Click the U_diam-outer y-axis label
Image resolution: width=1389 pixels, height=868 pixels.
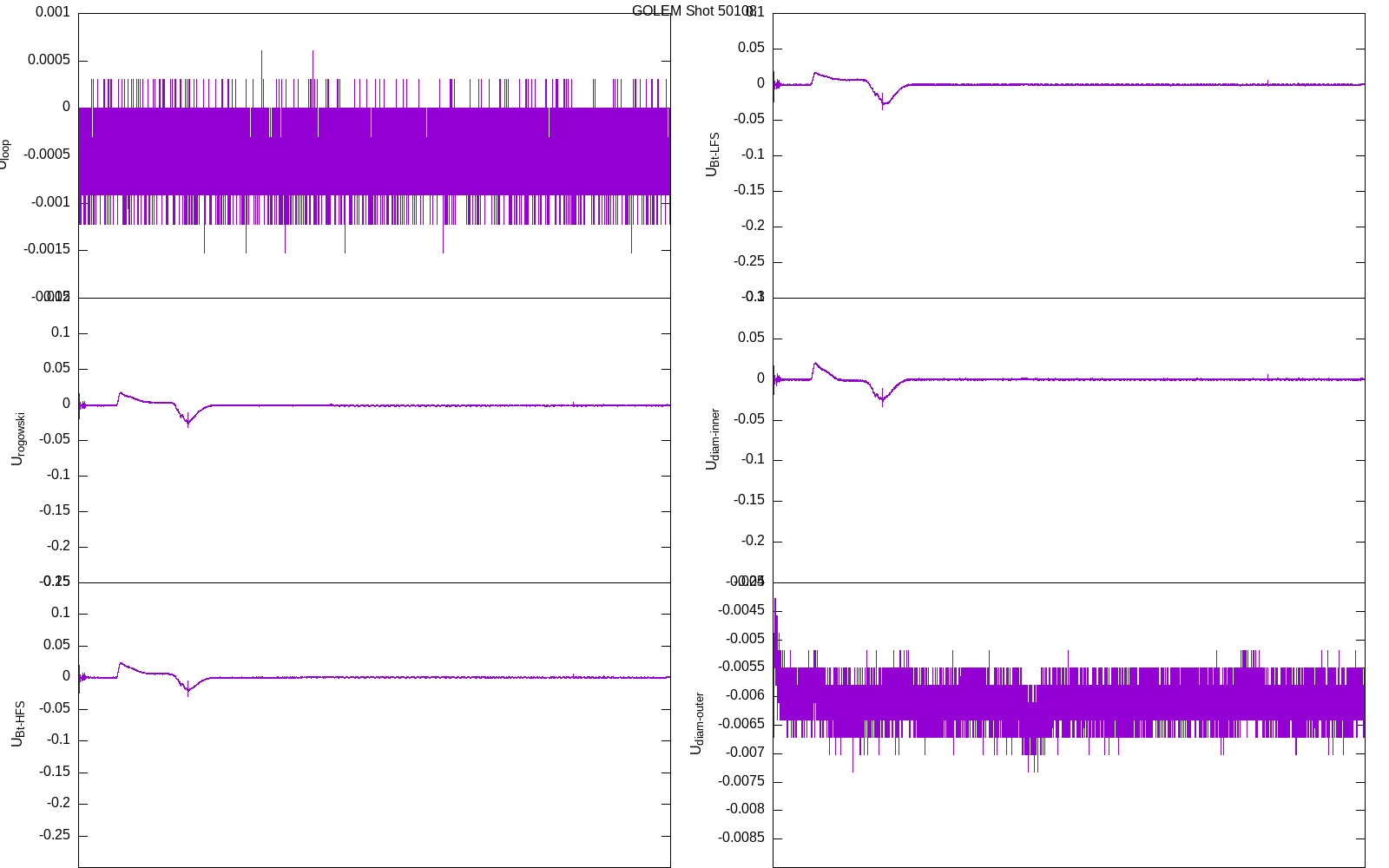697,724
